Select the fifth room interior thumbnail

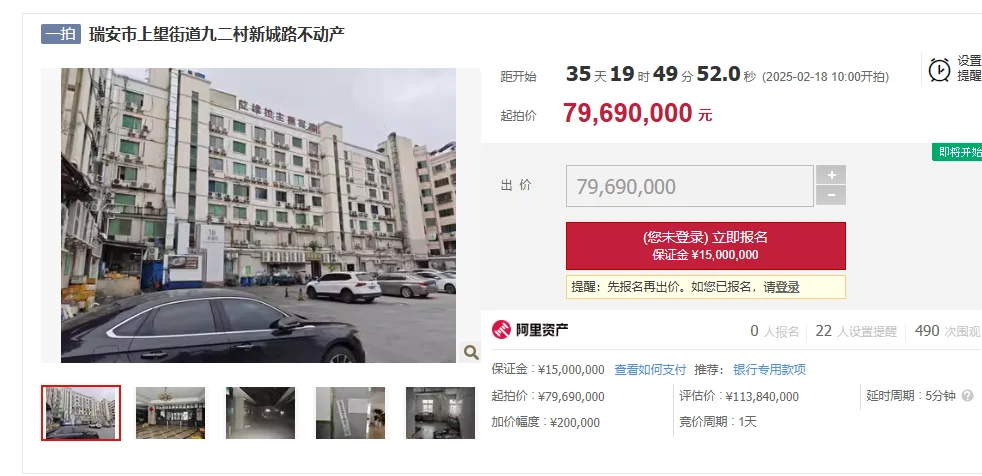click(x=440, y=413)
